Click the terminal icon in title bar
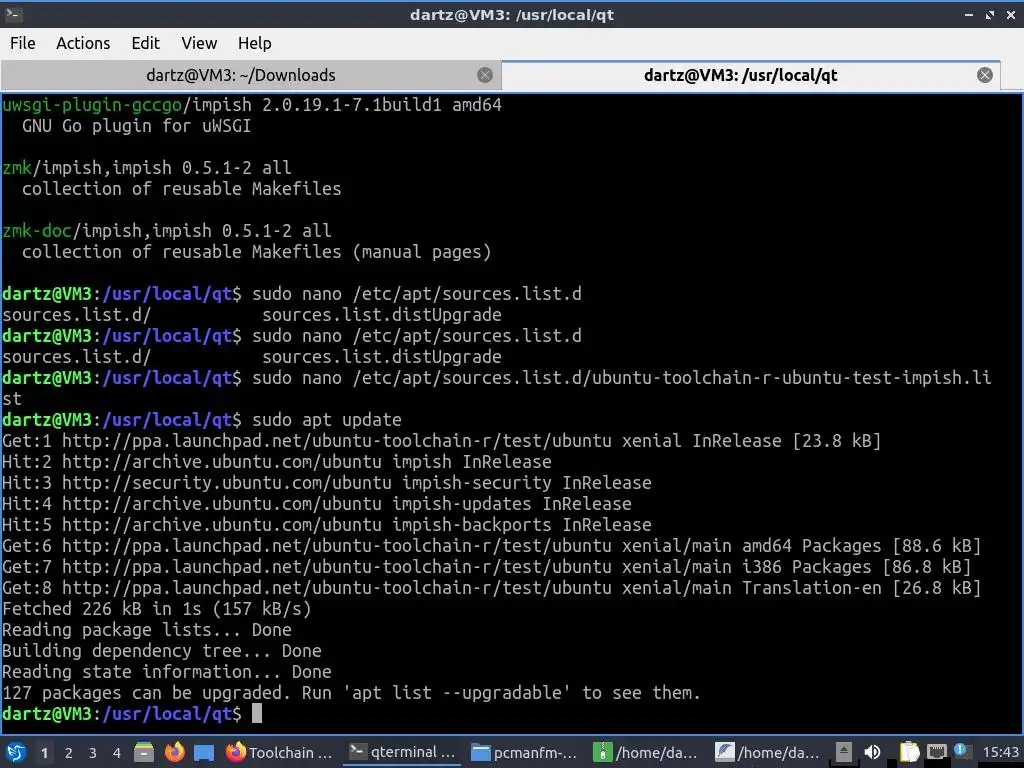 tap(14, 14)
